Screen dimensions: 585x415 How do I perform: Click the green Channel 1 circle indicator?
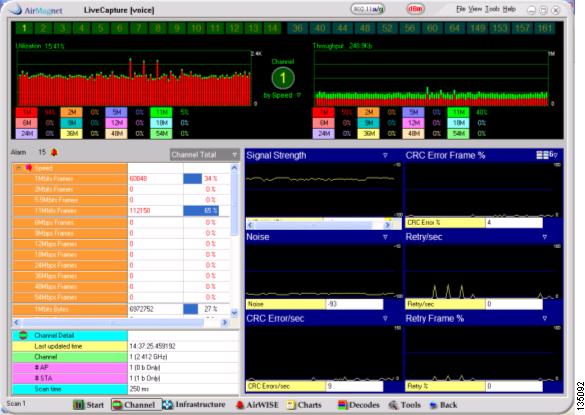pos(283,78)
